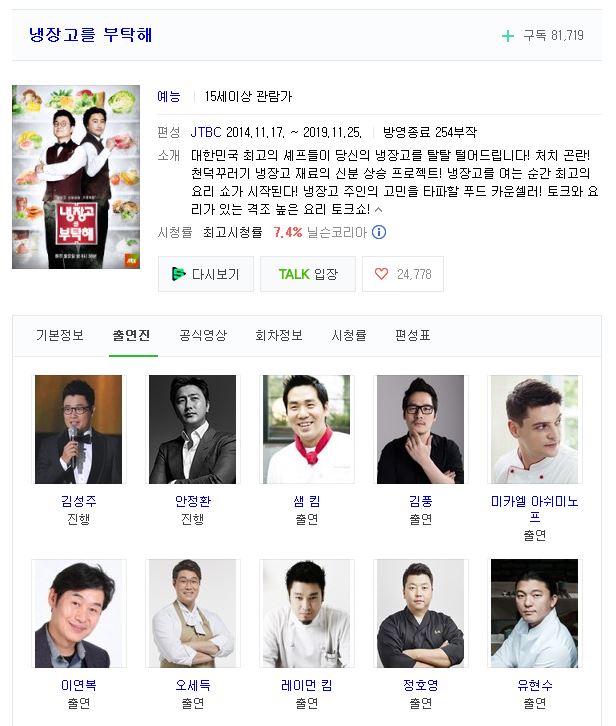Viewport: 616px width, 726px height.
Task: Open the 기본정보 tab
Action: [x=60, y=335]
